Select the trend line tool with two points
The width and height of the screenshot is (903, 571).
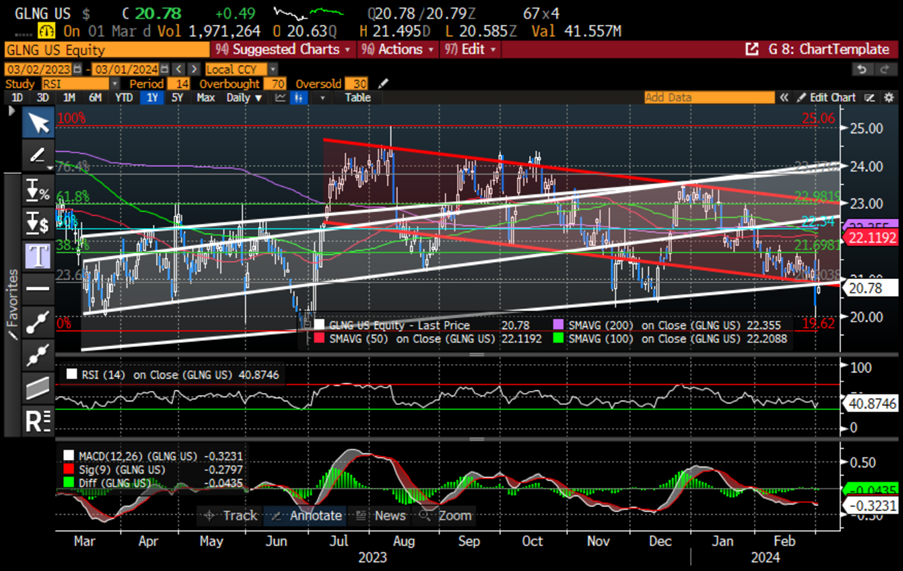39,322
